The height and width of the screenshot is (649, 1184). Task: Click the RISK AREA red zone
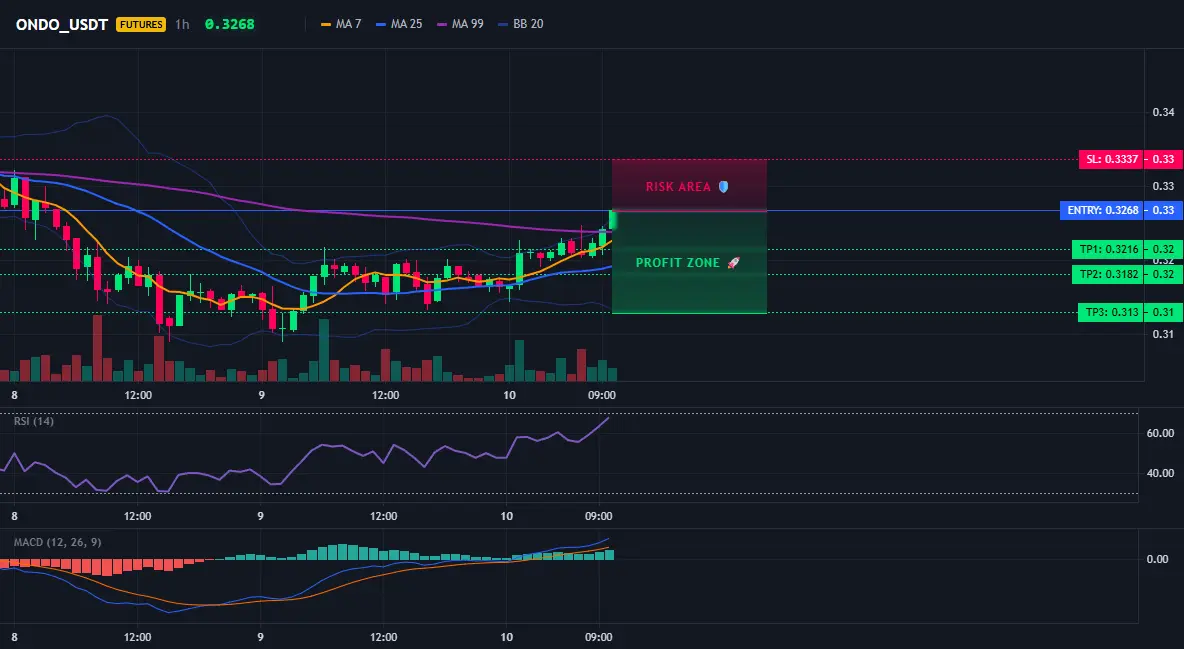click(x=689, y=185)
